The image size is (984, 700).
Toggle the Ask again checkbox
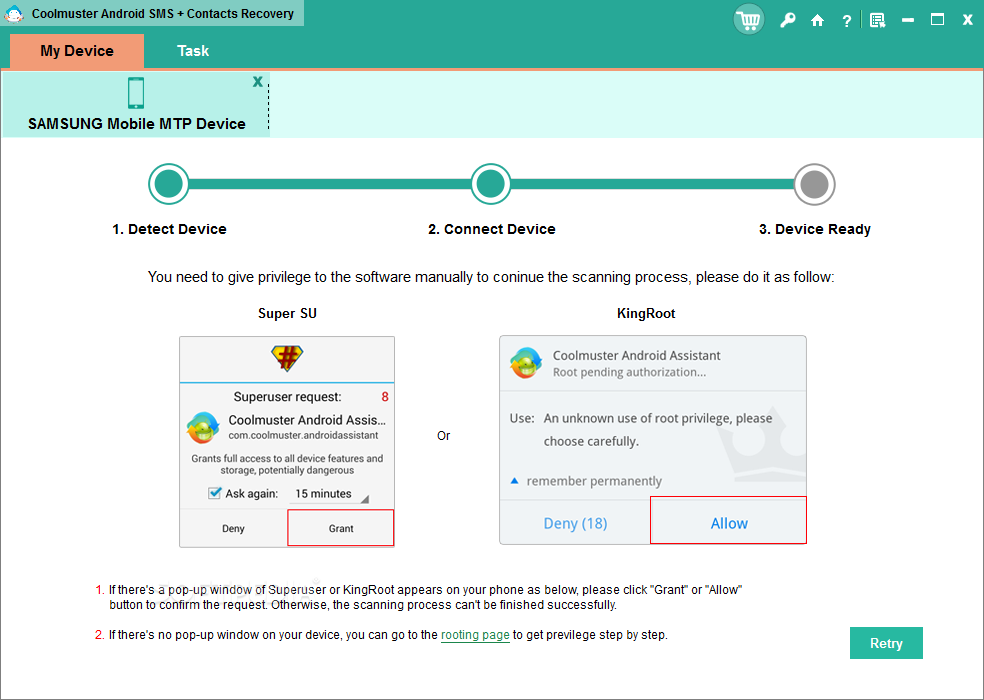(x=215, y=493)
